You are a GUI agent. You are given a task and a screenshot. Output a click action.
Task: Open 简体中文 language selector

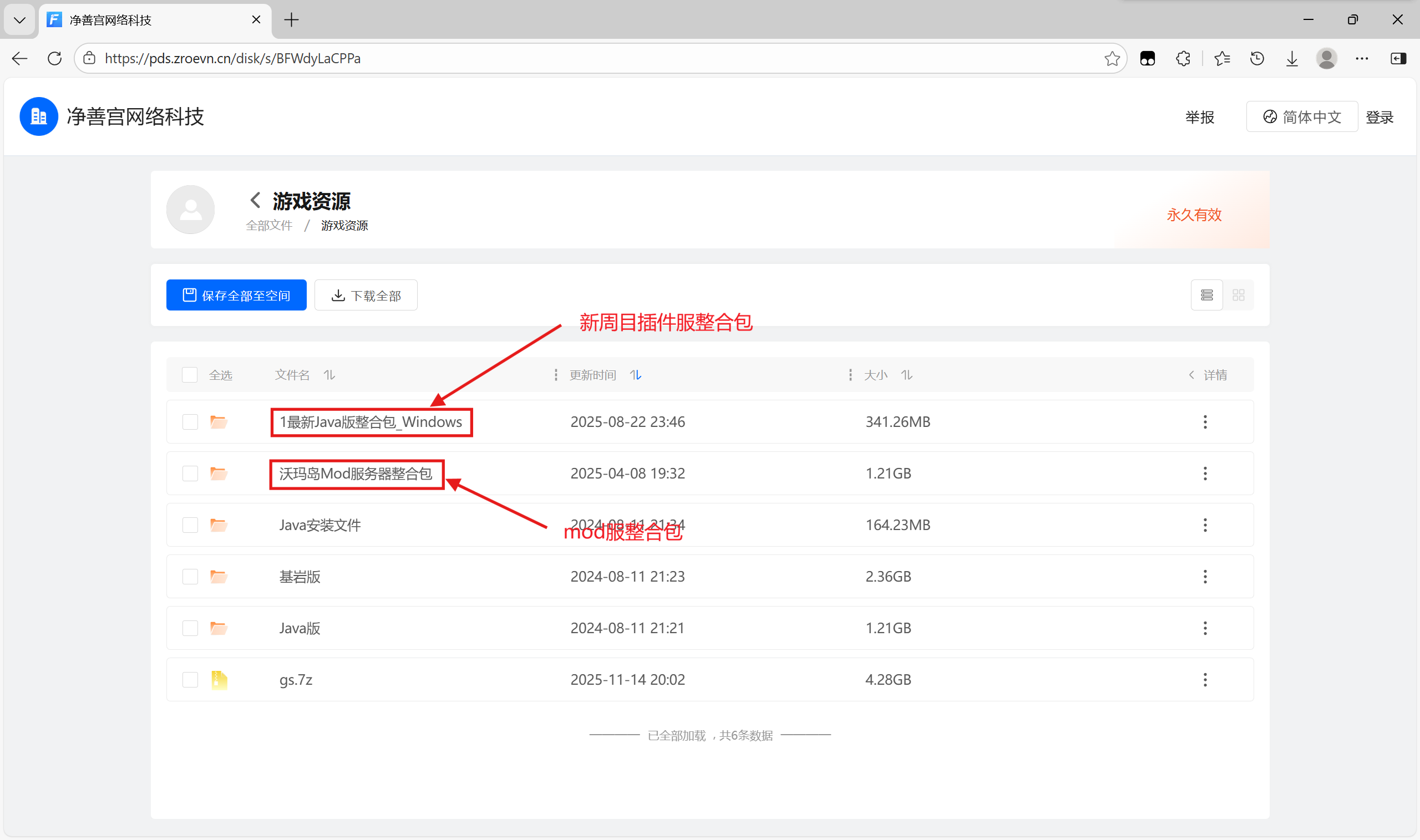point(1302,117)
